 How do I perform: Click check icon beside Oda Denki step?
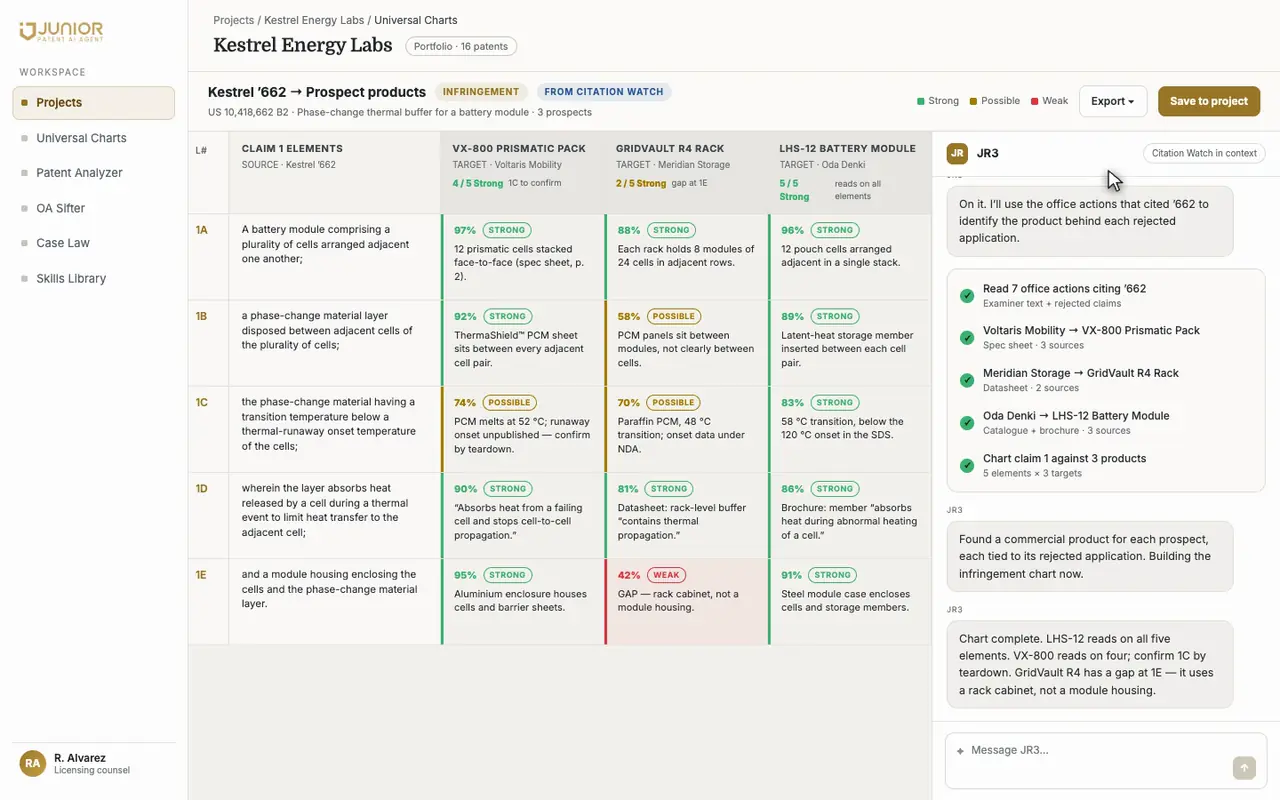[x=967, y=423]
